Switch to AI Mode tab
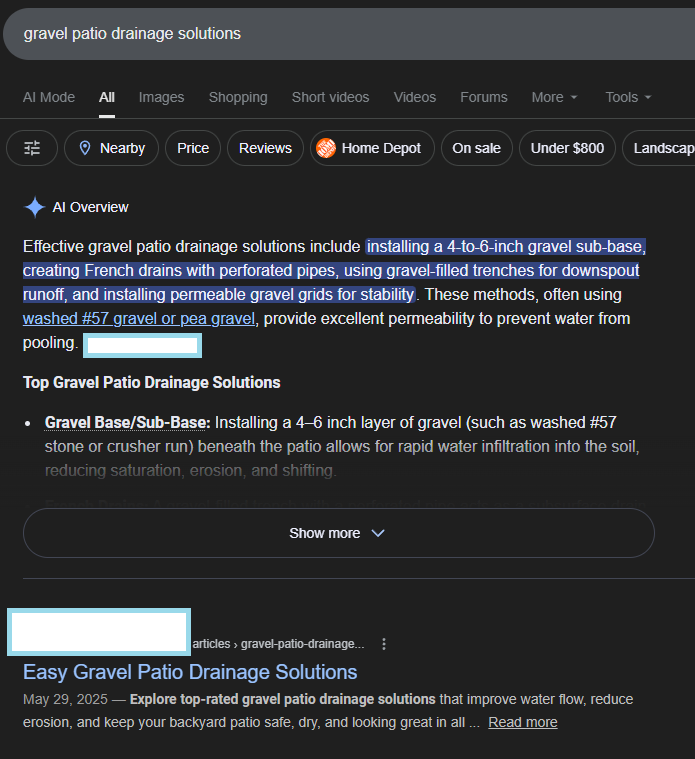The image size is (695, 759). coord(49,97)
